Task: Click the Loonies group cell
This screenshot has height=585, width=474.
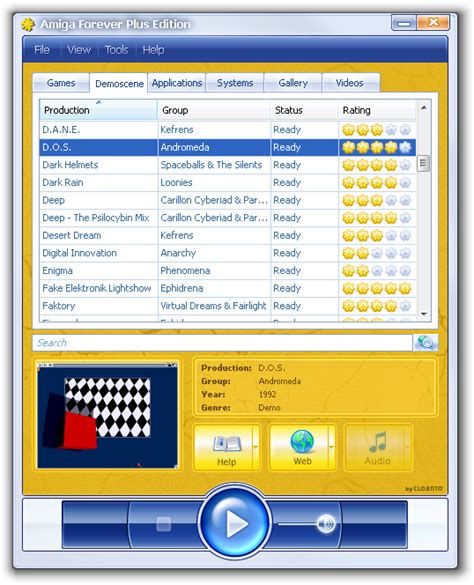Action: point(214,182)
